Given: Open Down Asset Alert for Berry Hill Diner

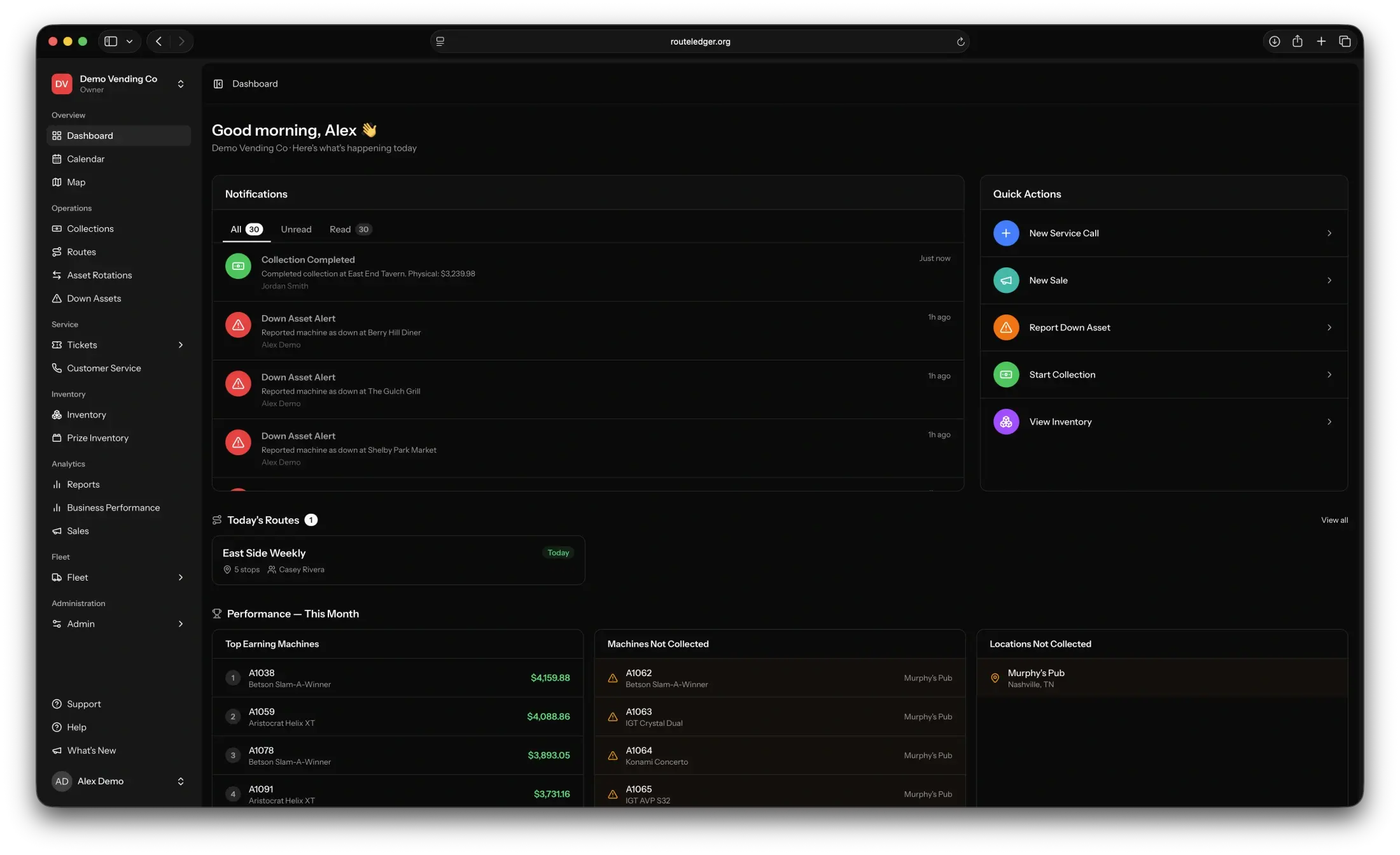Looking at the screenshot, I should click(588, 331).
